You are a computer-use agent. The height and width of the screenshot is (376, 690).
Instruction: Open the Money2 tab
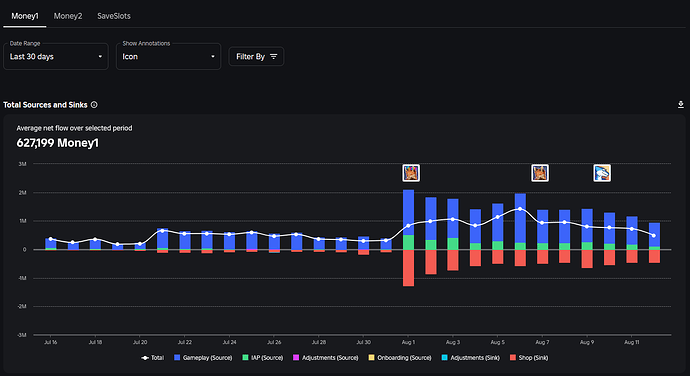(x=68, y=16)
